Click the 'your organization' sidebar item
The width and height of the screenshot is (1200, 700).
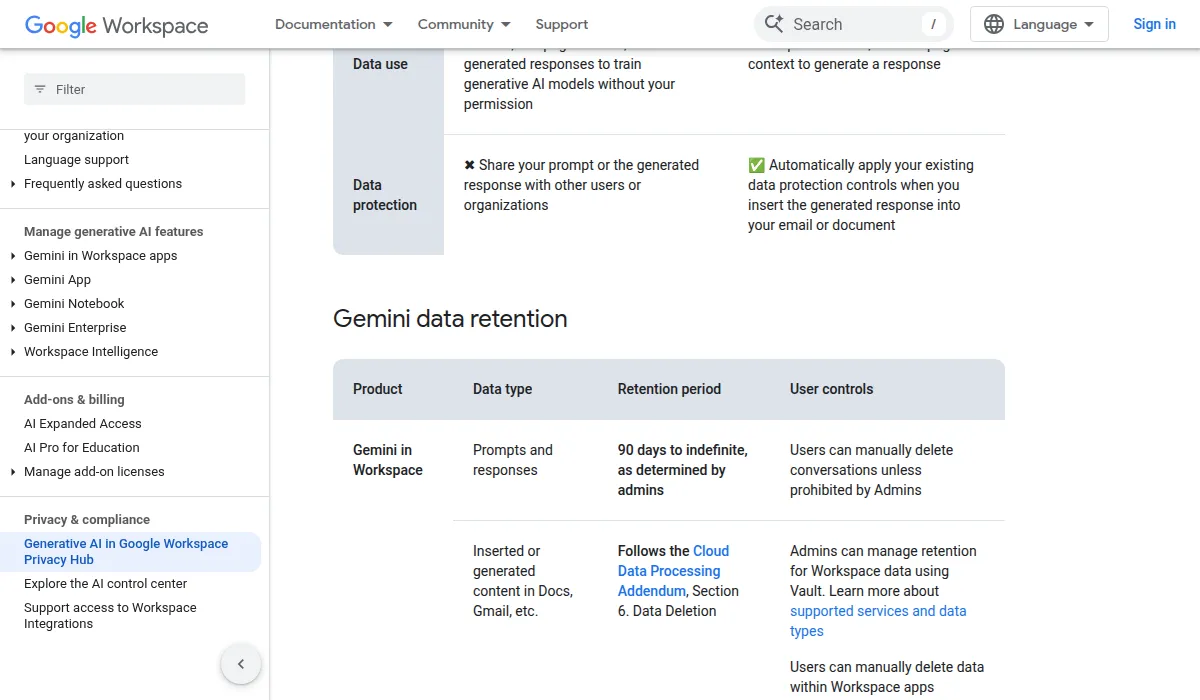pos(74,136)
